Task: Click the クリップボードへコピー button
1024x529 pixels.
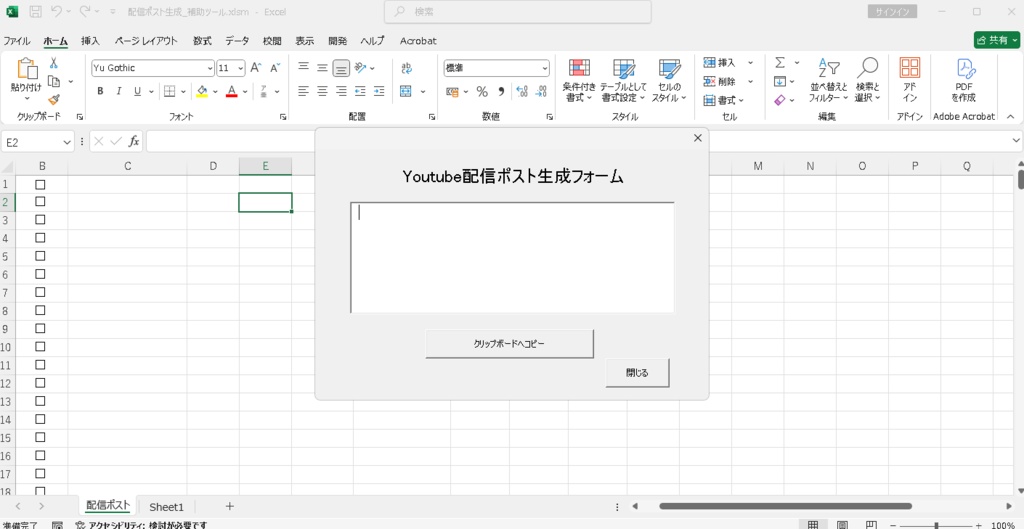Action: click(x=509, y=344)
